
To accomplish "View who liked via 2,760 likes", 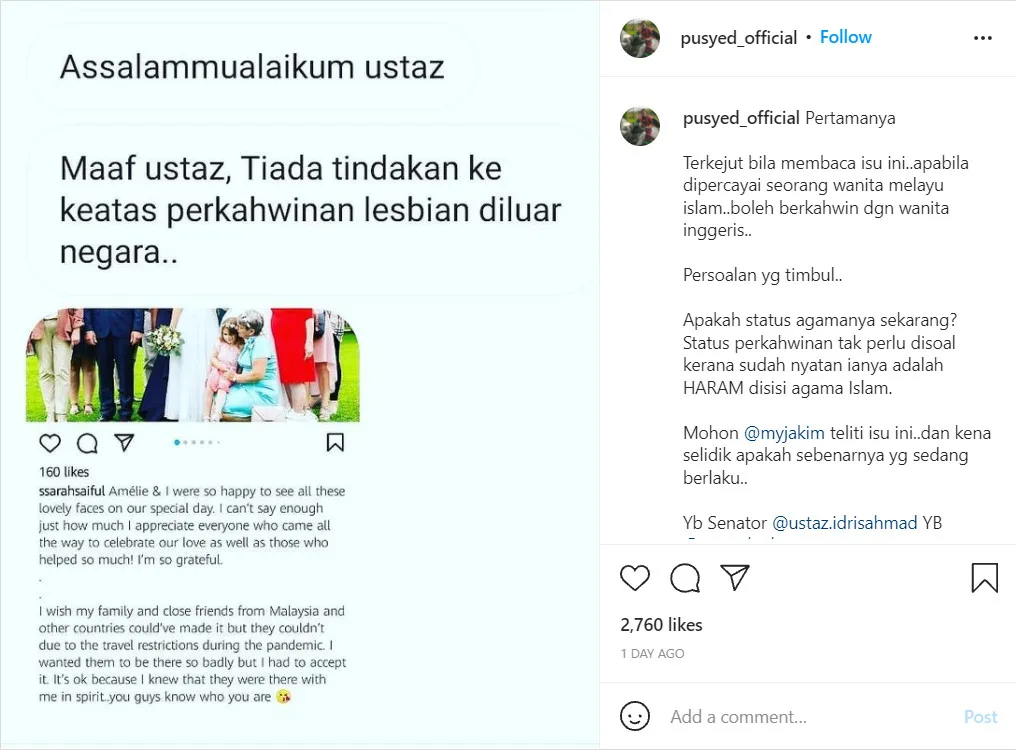I will tap(661, 625).
